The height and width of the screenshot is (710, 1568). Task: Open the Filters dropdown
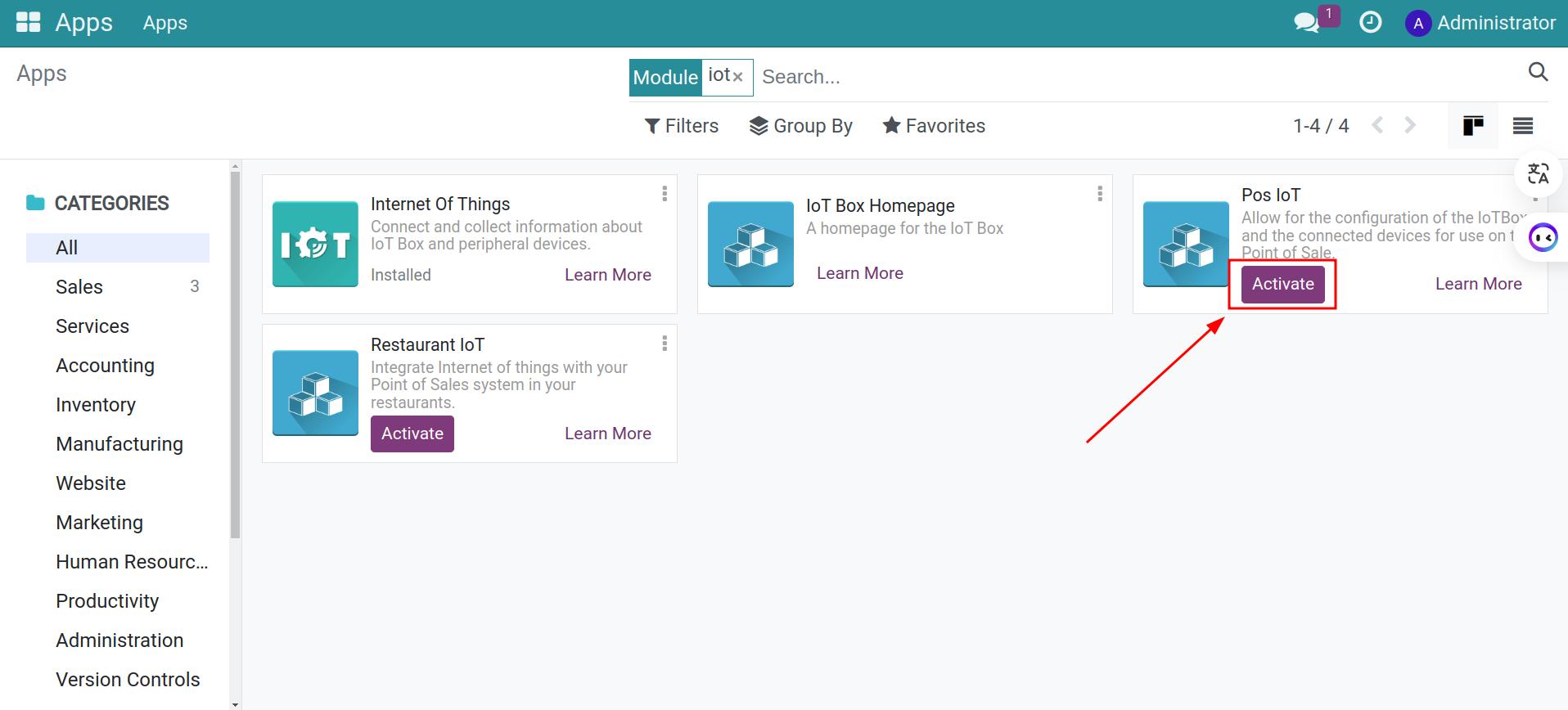tap(682, 126)
